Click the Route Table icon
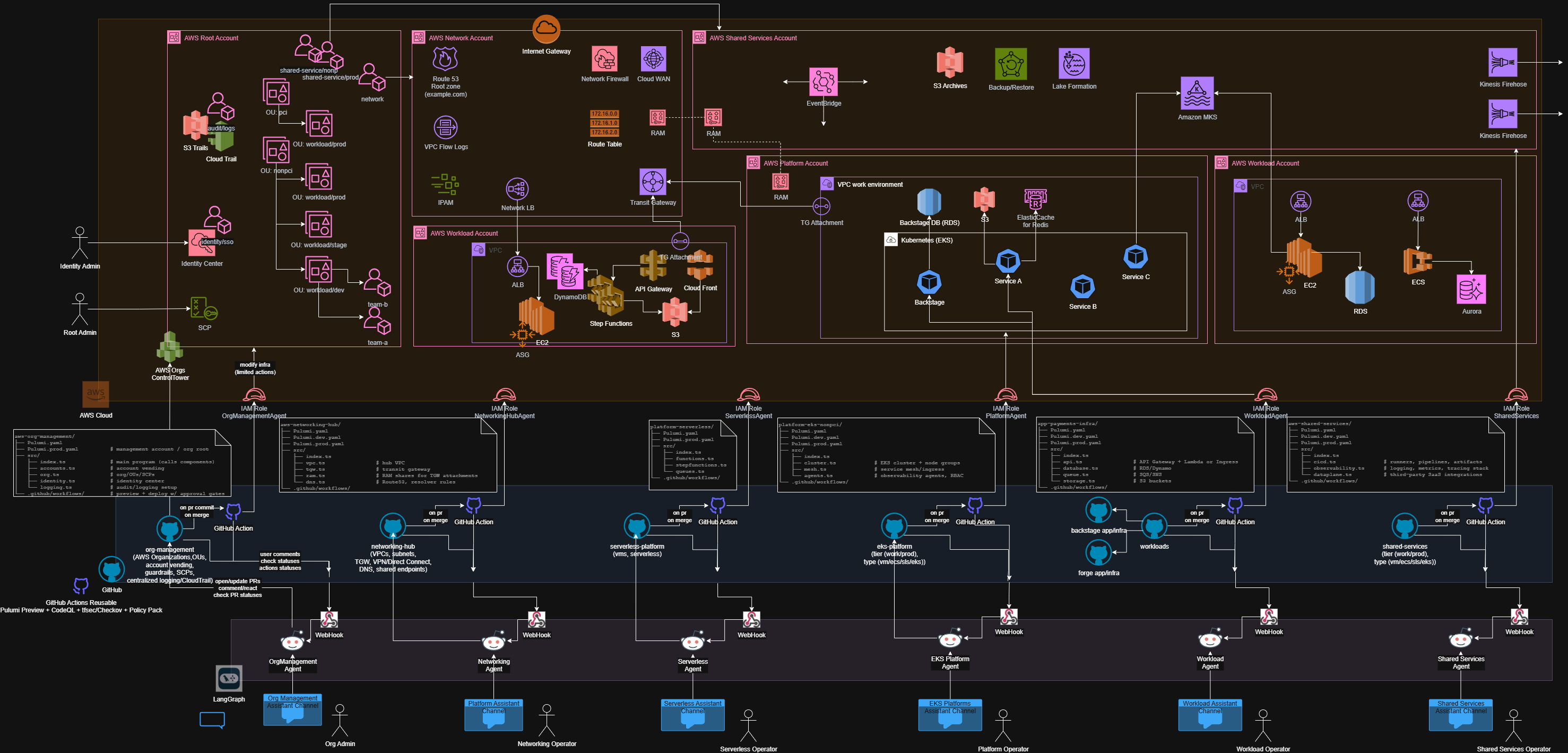 [x=604, y=123]
